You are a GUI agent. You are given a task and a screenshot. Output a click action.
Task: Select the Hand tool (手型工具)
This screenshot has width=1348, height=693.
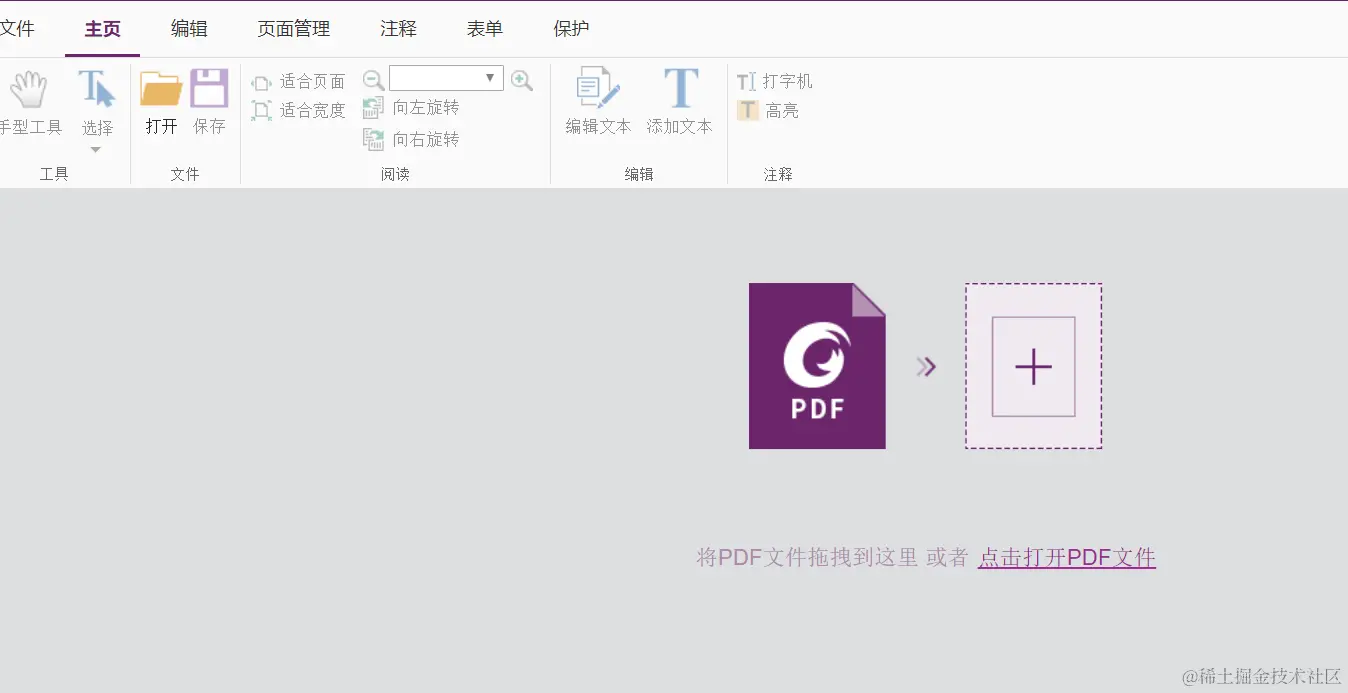[29, 103]
